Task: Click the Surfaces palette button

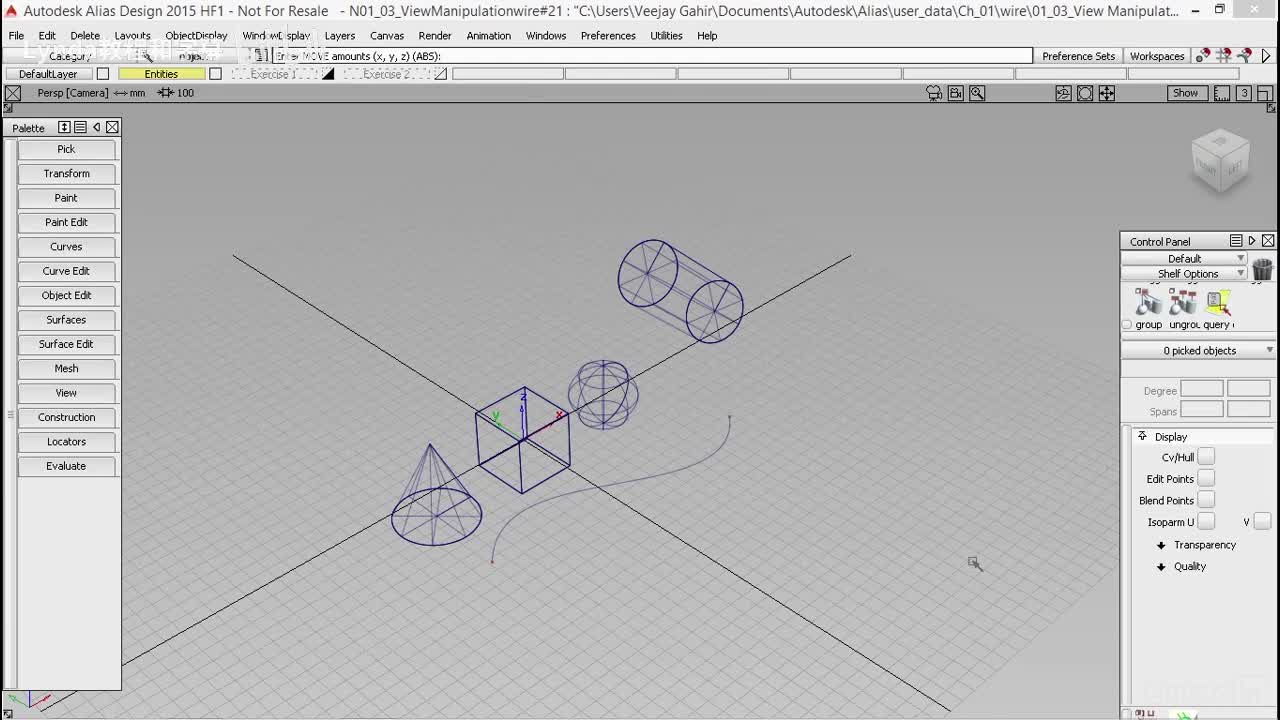Action: (x=66, y=320)
